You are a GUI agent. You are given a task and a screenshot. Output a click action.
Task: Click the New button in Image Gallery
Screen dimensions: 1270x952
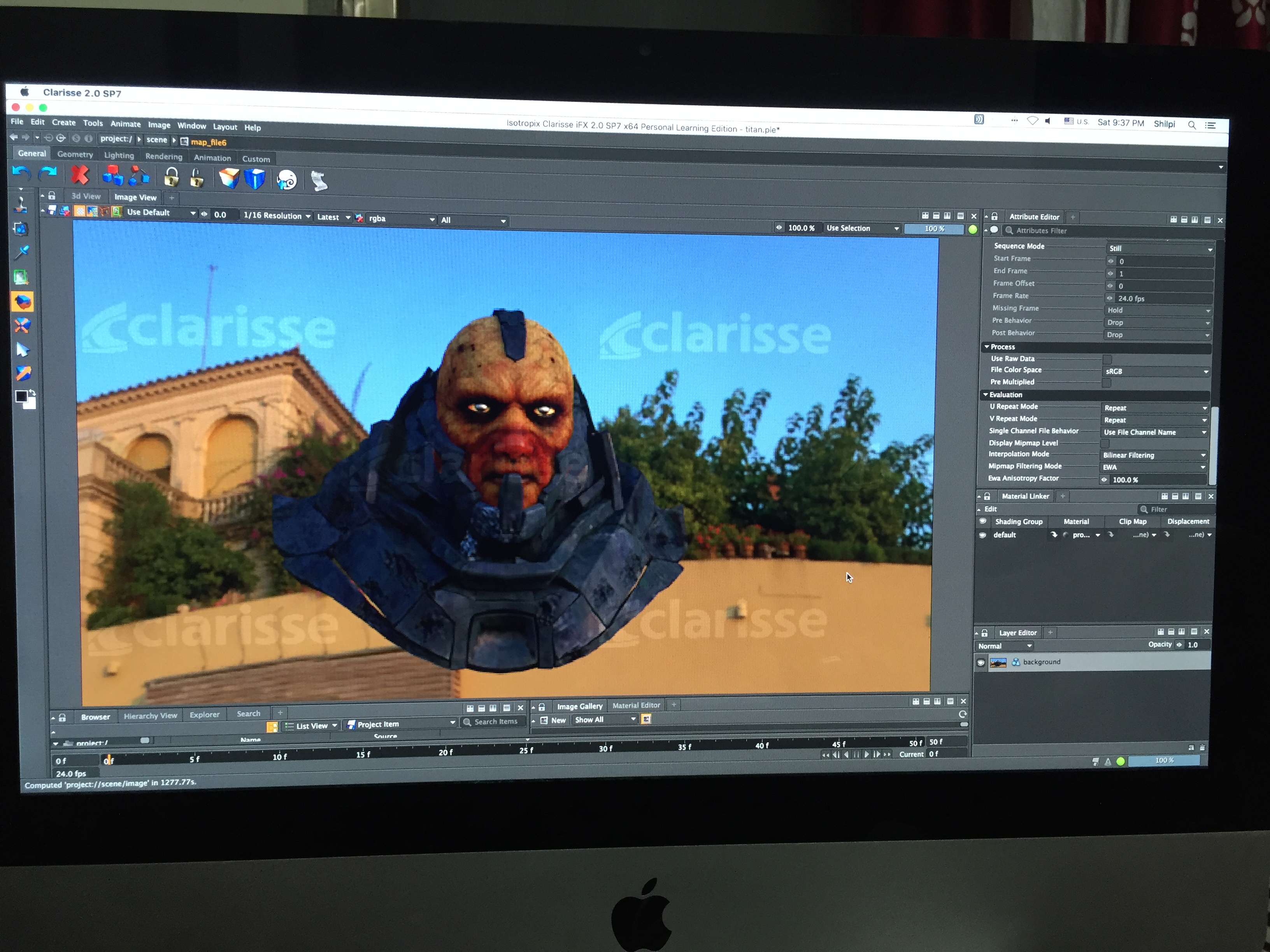click(x=553, y=720)
